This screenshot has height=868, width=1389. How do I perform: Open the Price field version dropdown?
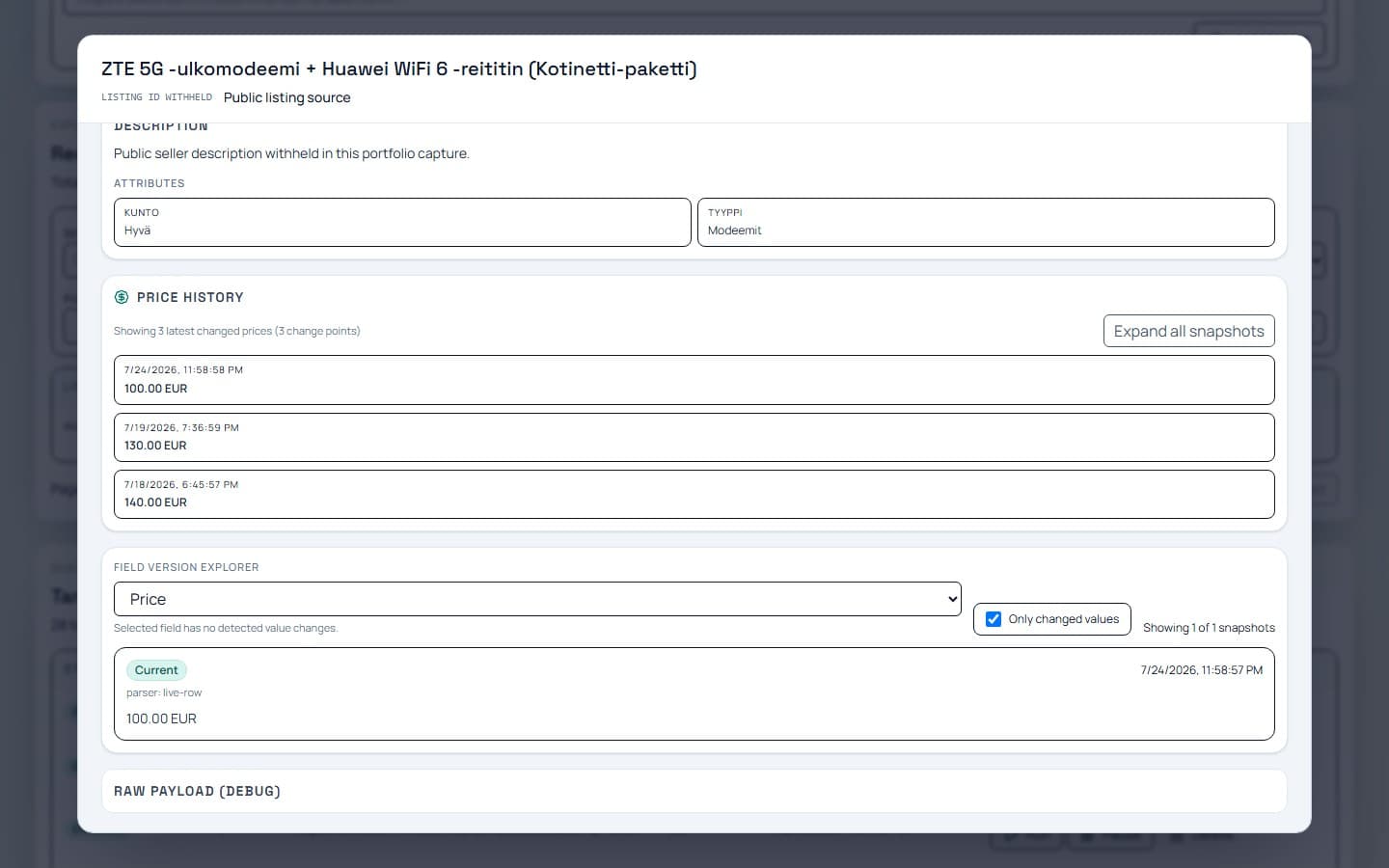(537, 599)
